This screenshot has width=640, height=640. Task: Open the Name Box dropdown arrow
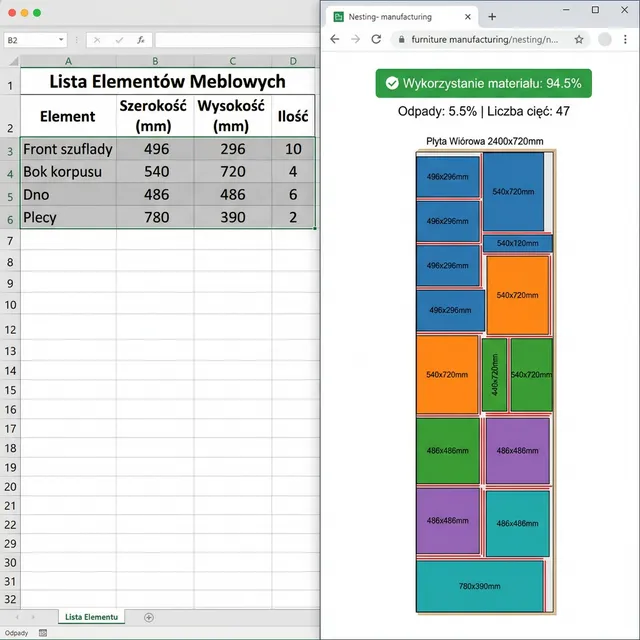(x=61, y=40)
